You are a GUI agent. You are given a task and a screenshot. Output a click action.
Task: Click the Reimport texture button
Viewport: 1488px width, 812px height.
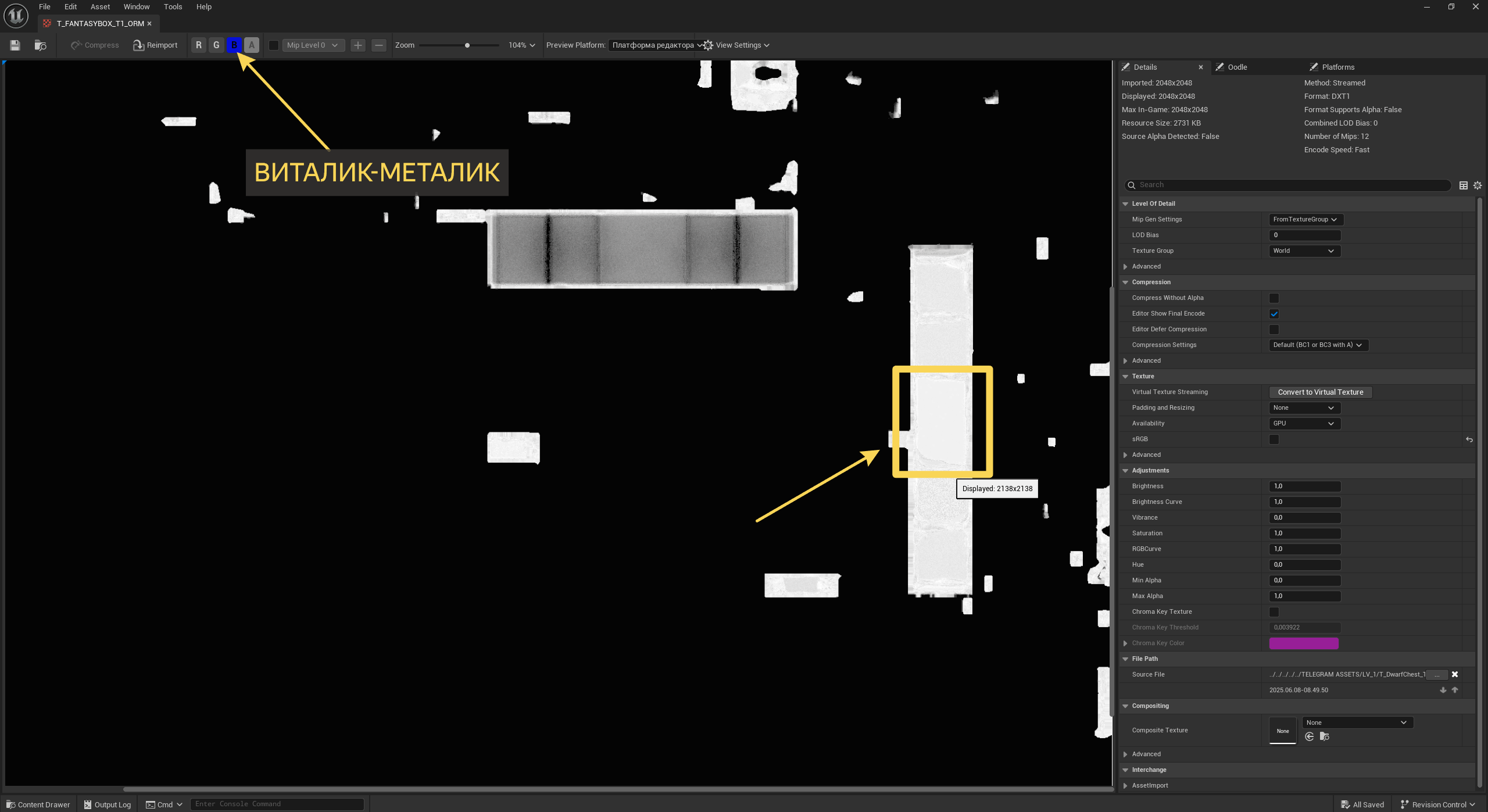click(x=155, y=45)
